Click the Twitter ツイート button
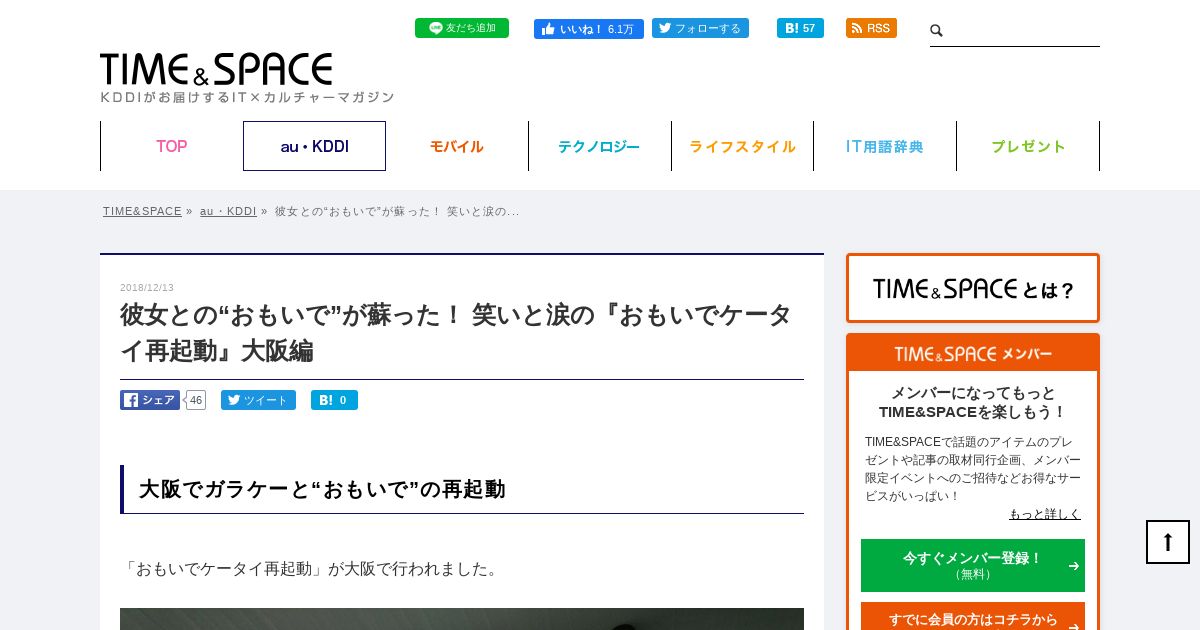1200x630 pixels. point(258,400)
